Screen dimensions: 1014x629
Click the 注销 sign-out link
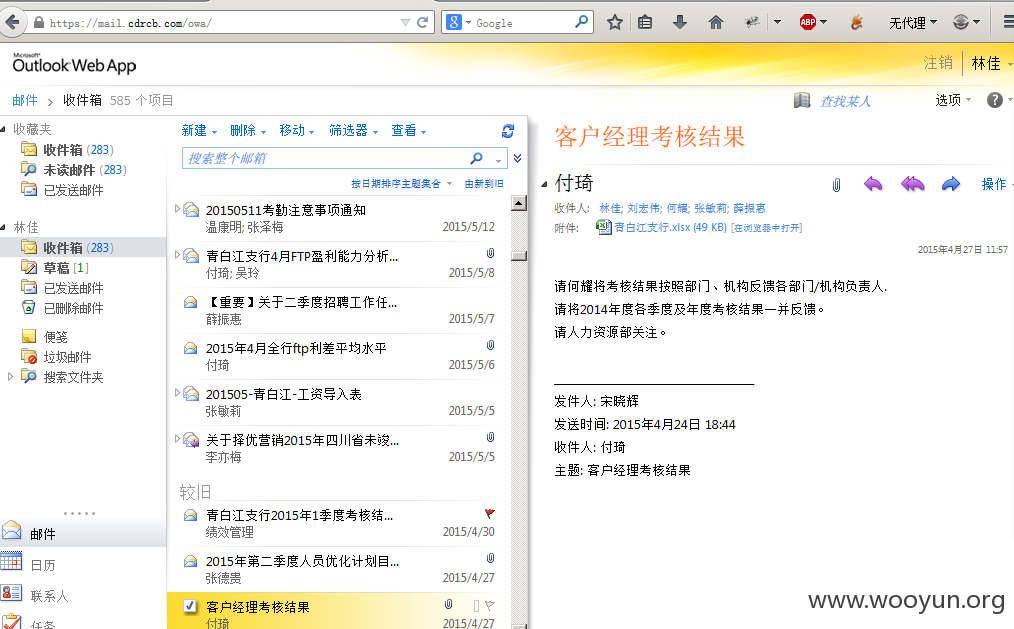click(938, 63)
